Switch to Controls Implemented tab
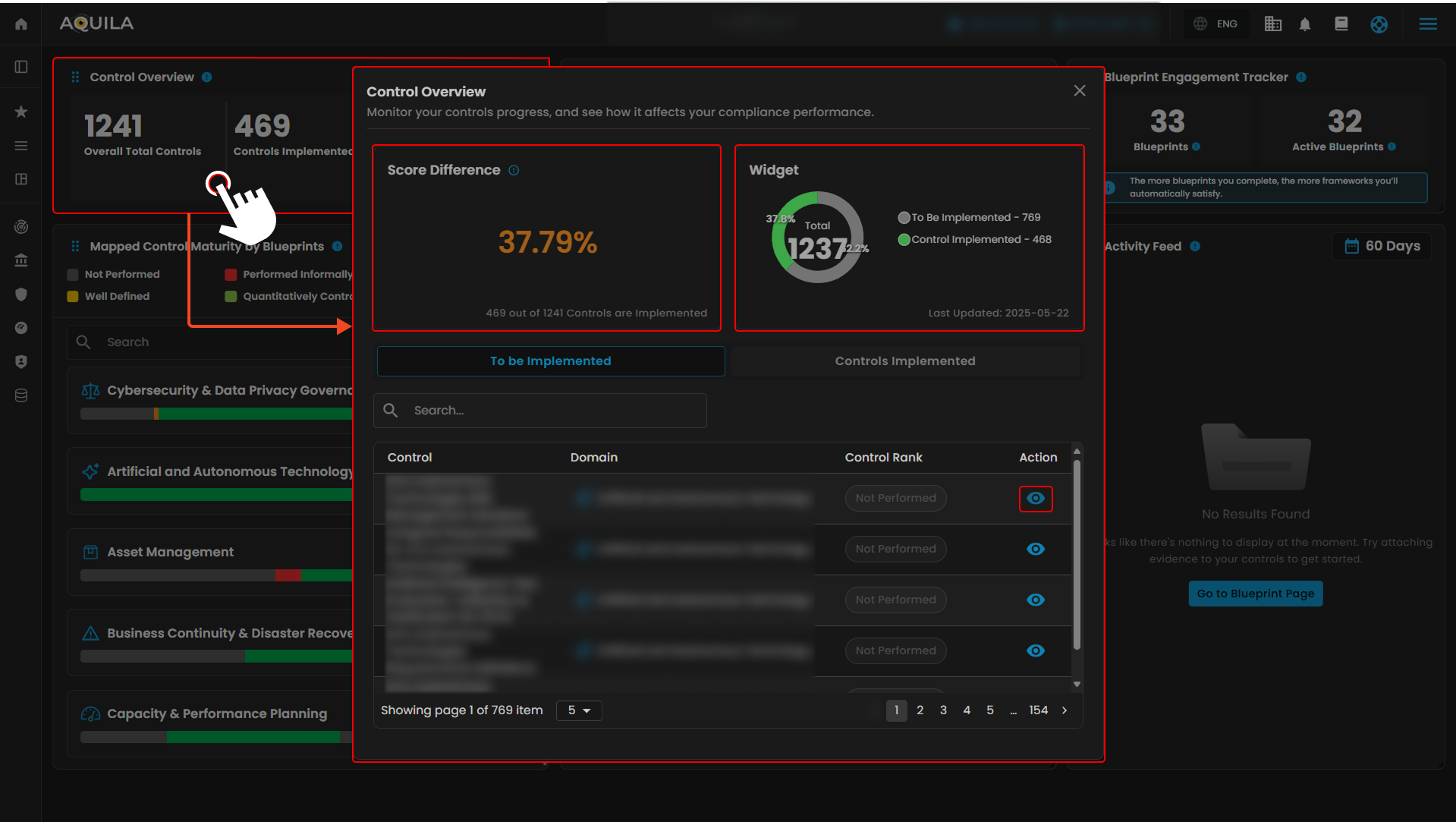 pyautogui.click(x=905, y=361)
